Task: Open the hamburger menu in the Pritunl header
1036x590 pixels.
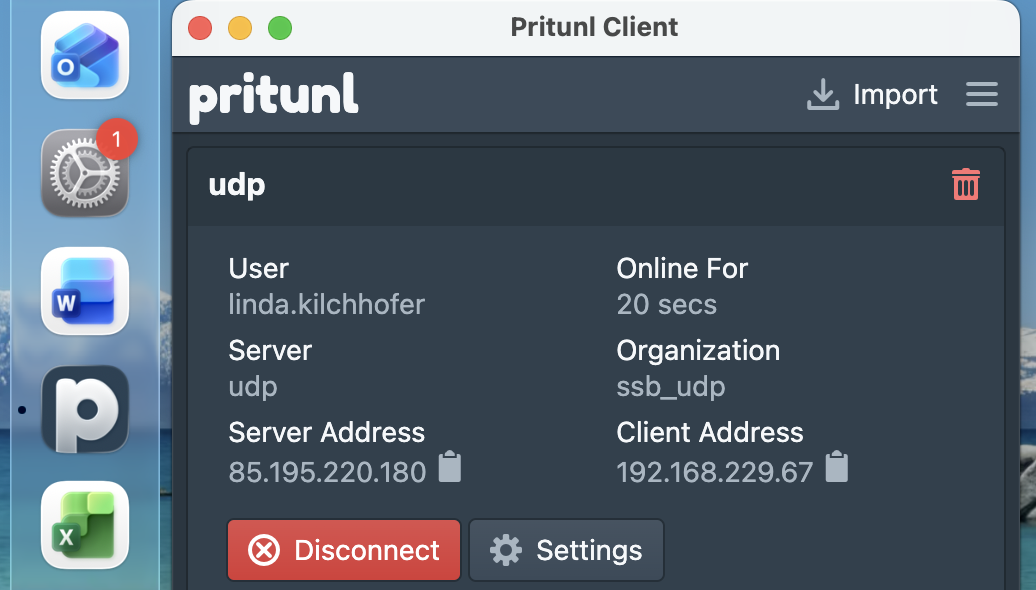Action: point(981,95)
